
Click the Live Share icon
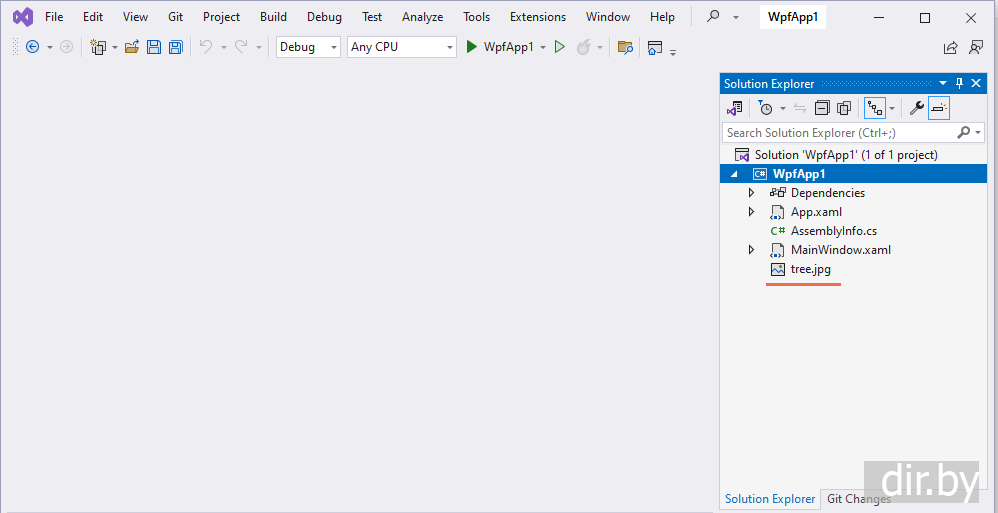[950, 47]
